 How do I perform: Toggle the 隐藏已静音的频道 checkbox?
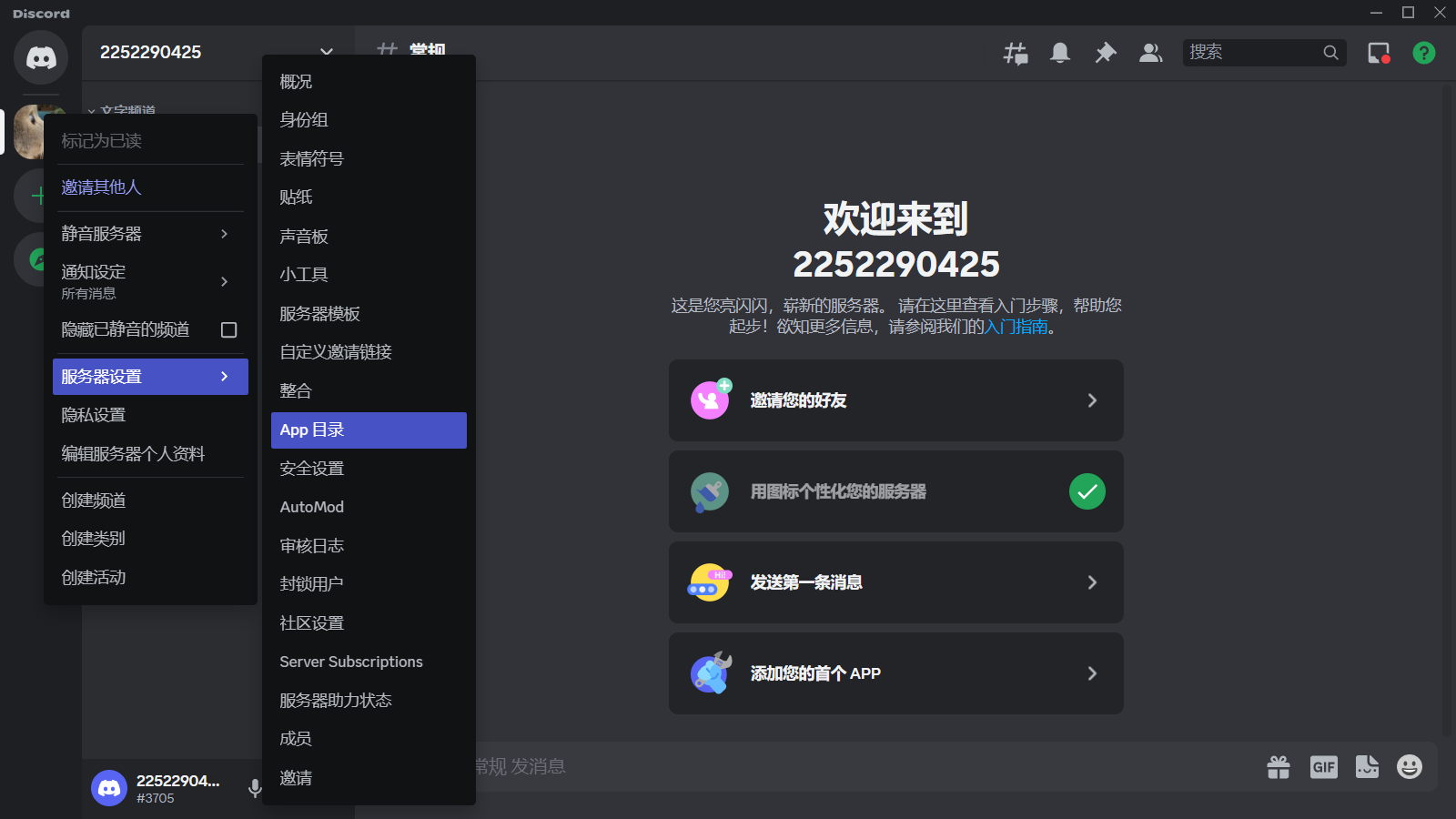(x=229, y=329)
